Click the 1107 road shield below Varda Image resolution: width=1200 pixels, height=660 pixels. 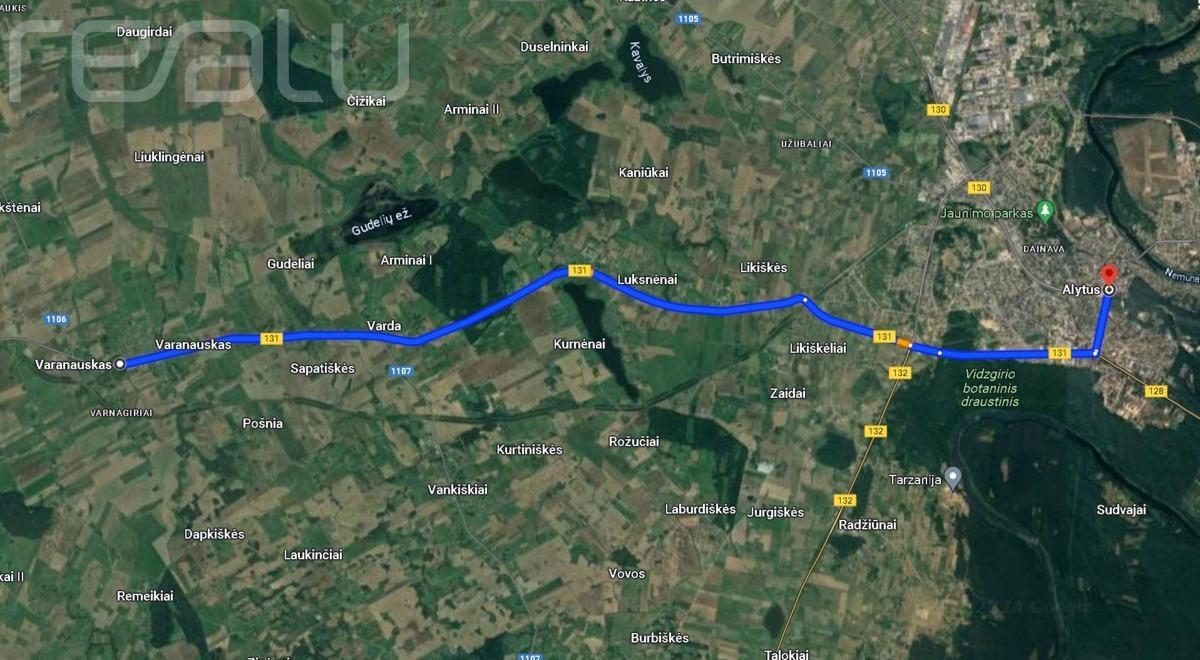pos(401,370)
